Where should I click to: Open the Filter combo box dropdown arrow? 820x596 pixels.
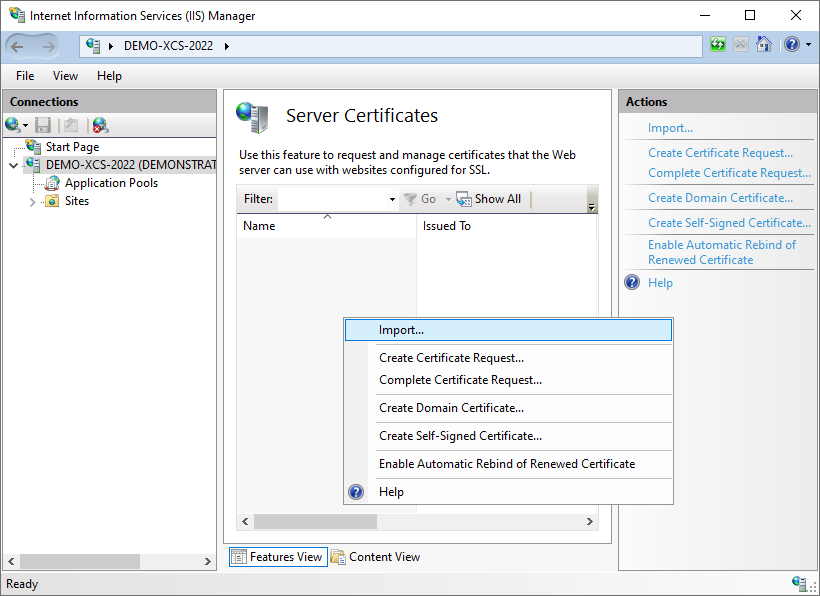(392, 199)
